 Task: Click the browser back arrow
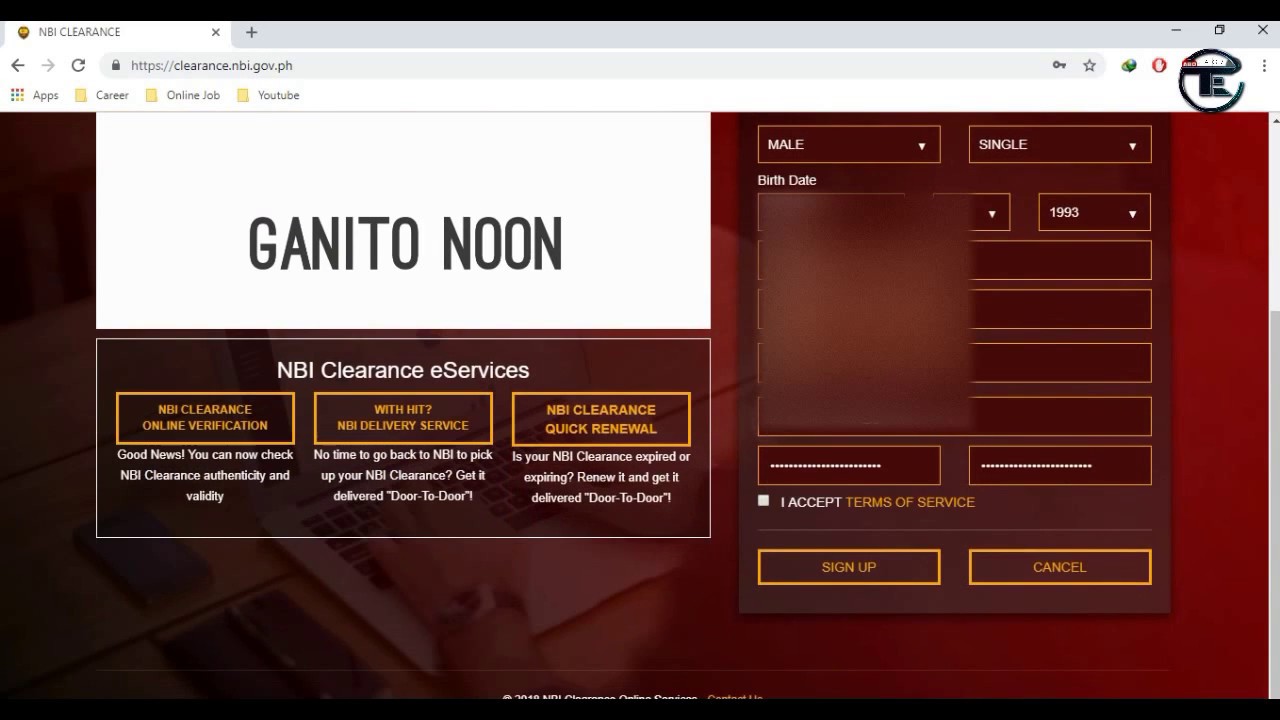[18, 65]
